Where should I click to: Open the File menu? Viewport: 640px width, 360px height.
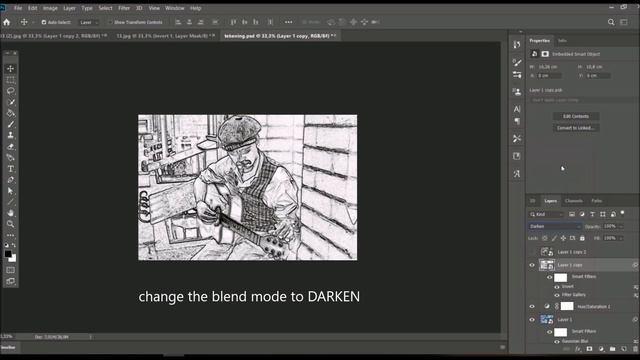[x=18, y=8]
